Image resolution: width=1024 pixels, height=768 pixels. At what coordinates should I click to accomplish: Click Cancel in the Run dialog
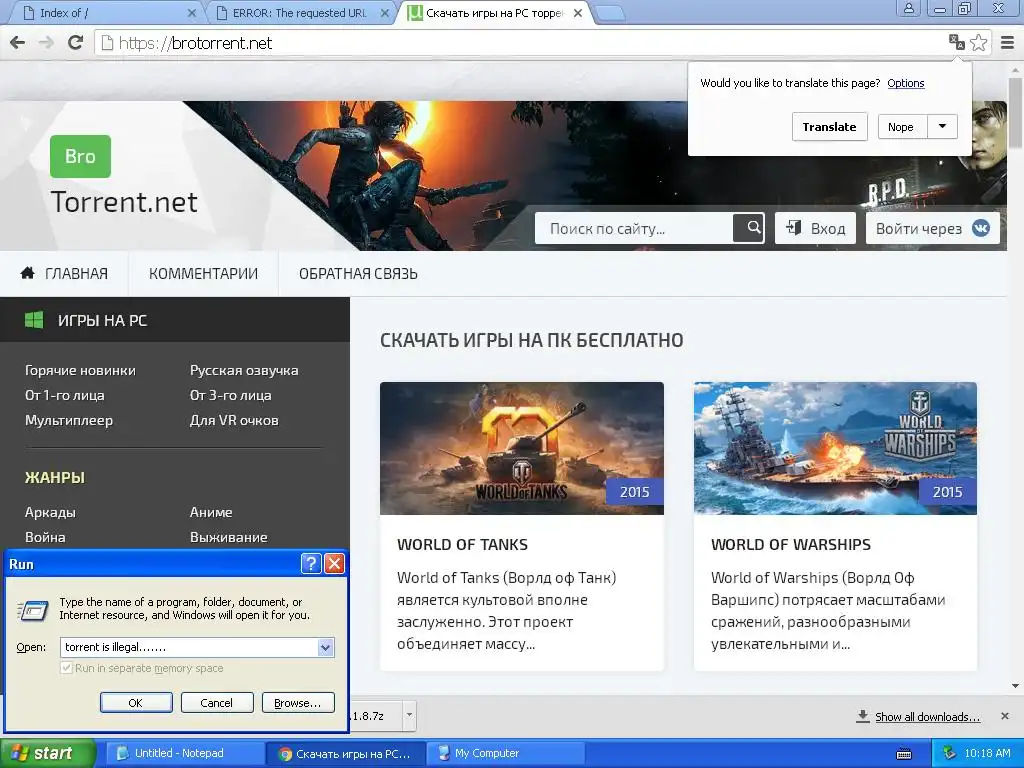(216, 703)
